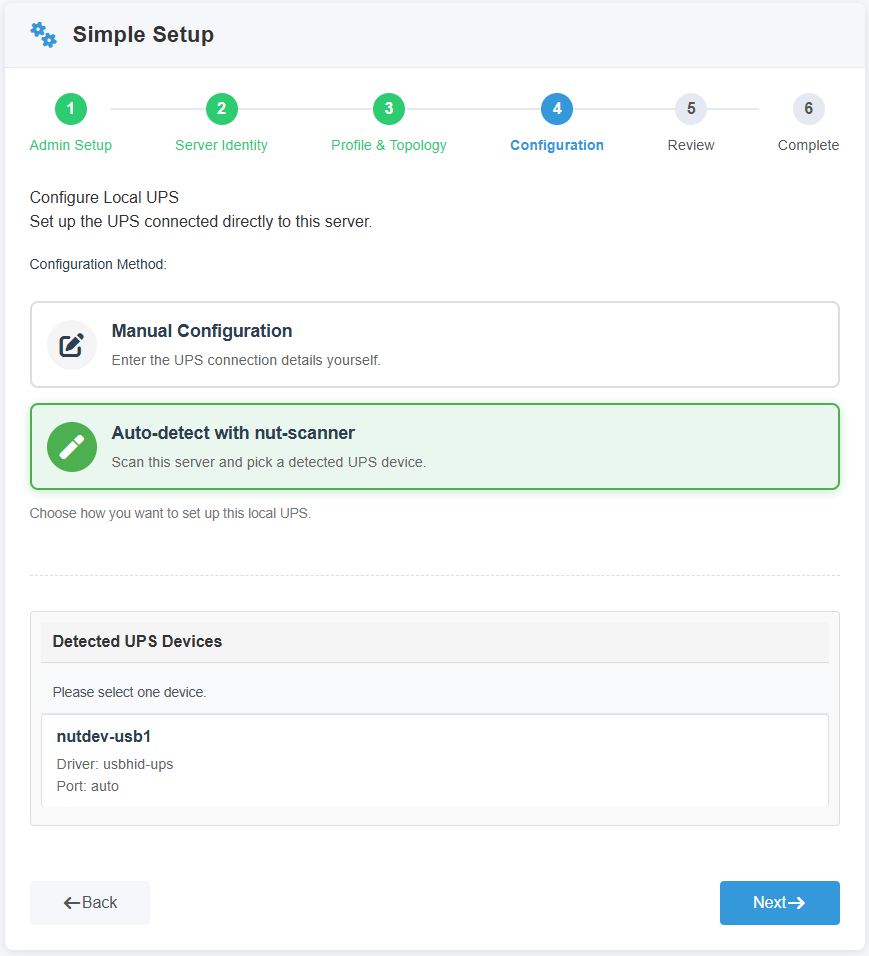The width and height of the screenshot is (869, 956).
Task: Click the blue step 4 Configuration circle
Action: coord(557,109)
